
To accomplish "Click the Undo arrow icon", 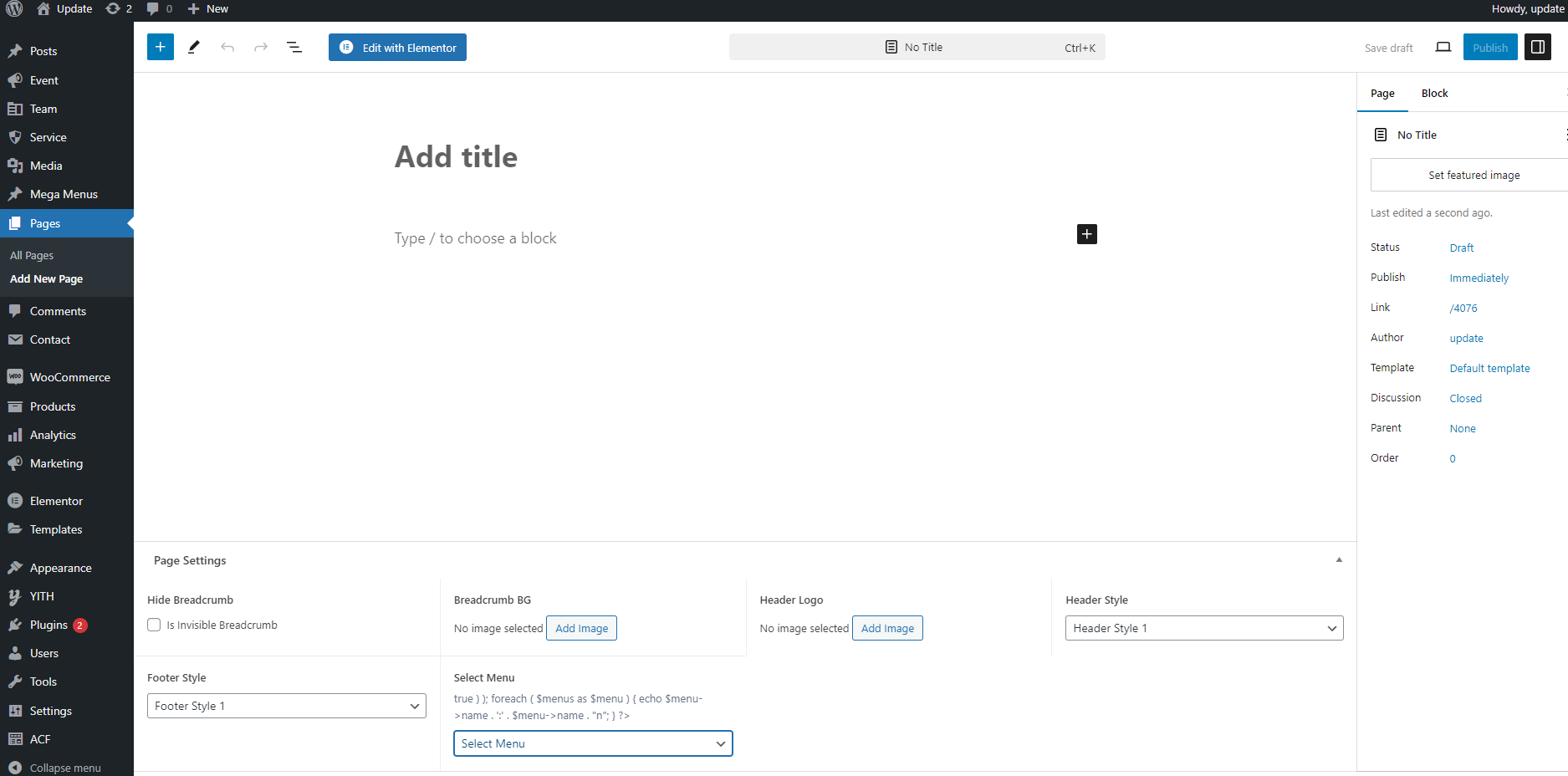I will (x=227, y=47).
